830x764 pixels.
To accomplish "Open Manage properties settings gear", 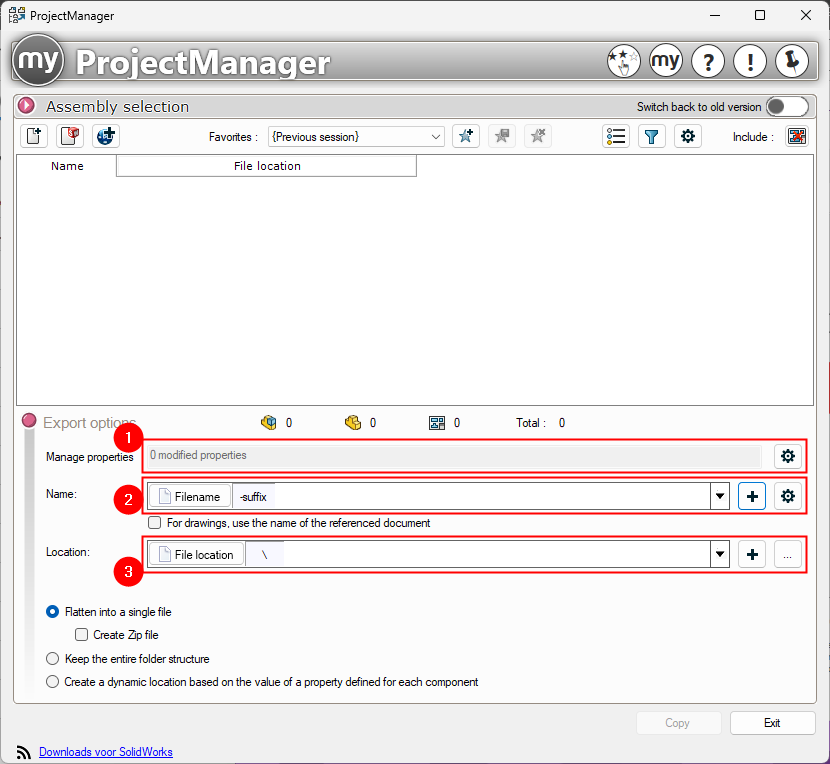I will pos(788,456).
